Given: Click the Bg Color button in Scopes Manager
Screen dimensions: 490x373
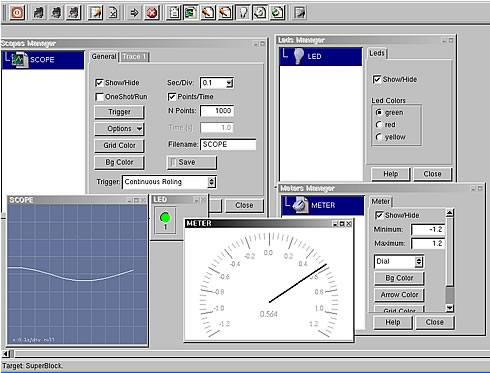Looking at the screenshot, I should [x=119, y=162].
